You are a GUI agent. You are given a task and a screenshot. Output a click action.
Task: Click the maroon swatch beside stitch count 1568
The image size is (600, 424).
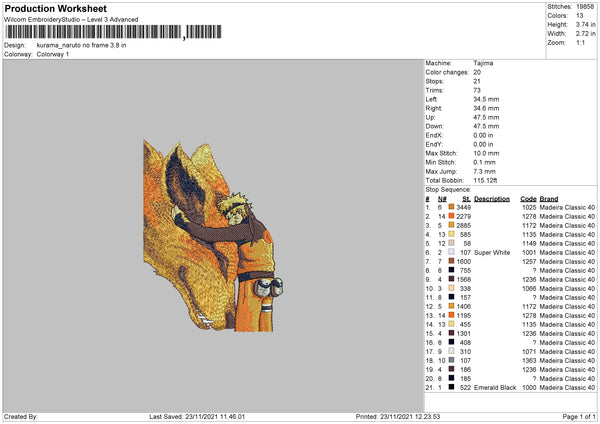451,279
